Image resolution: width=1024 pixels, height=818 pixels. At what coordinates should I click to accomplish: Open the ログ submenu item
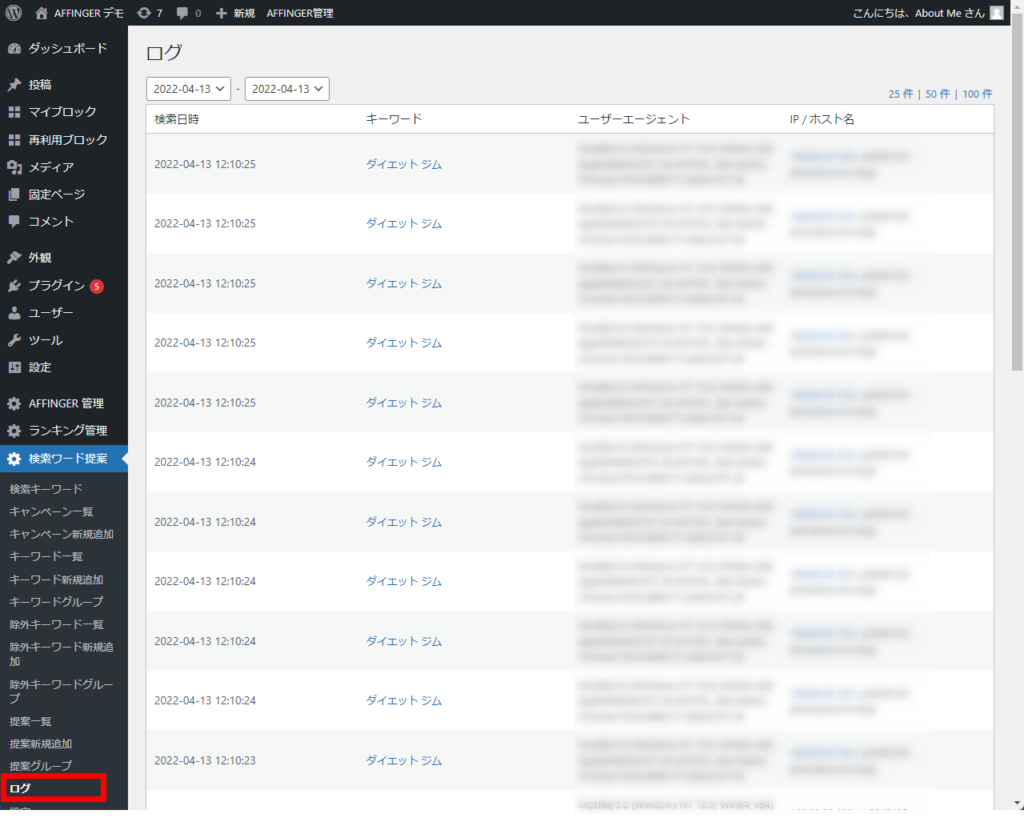click(x=20, y=788)
